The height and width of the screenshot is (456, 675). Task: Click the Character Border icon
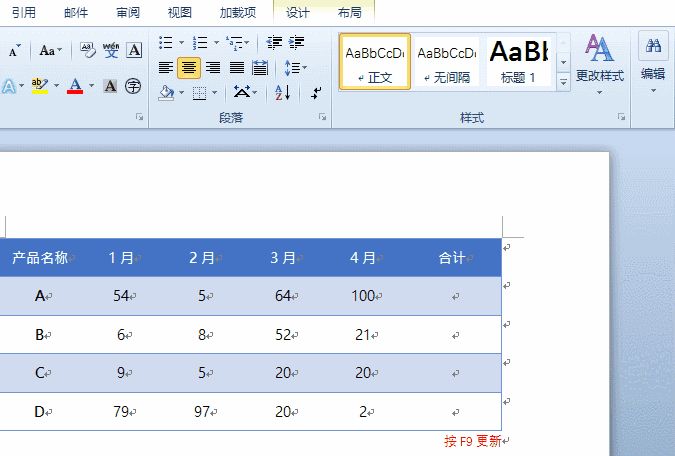coord(134,51)
